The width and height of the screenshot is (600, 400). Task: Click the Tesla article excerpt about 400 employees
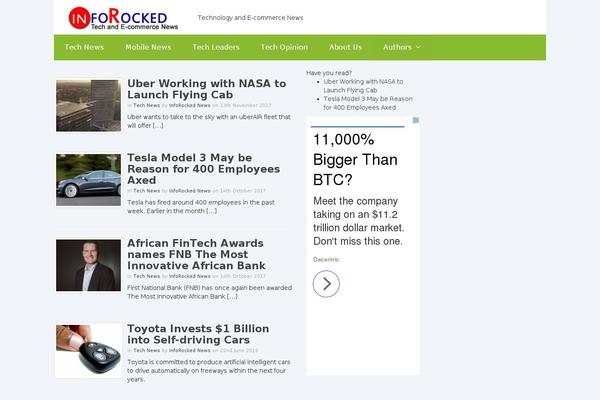click(x=201, y=206)
